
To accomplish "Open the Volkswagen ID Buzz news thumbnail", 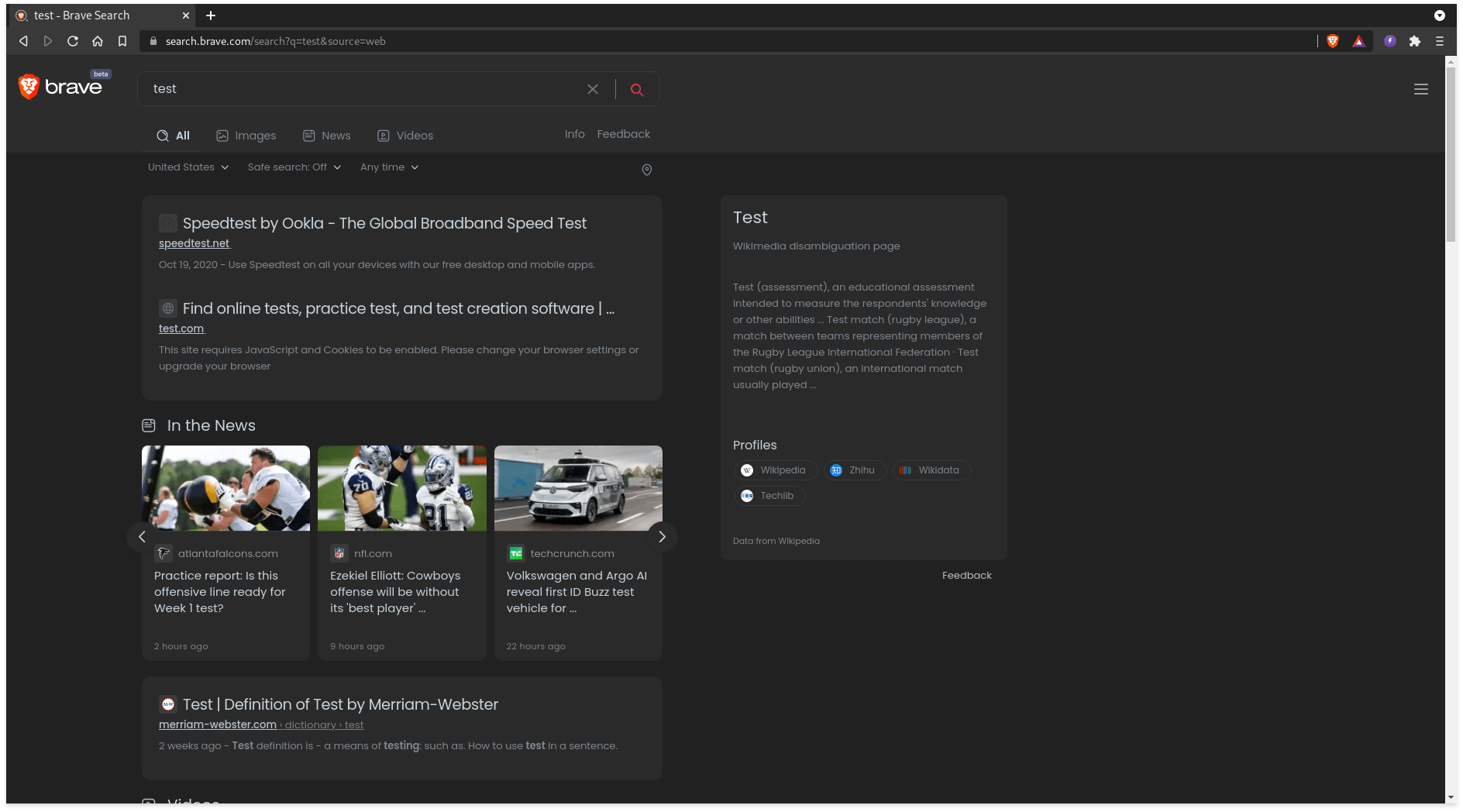I will pyautogui.click(x=578, y=488).
